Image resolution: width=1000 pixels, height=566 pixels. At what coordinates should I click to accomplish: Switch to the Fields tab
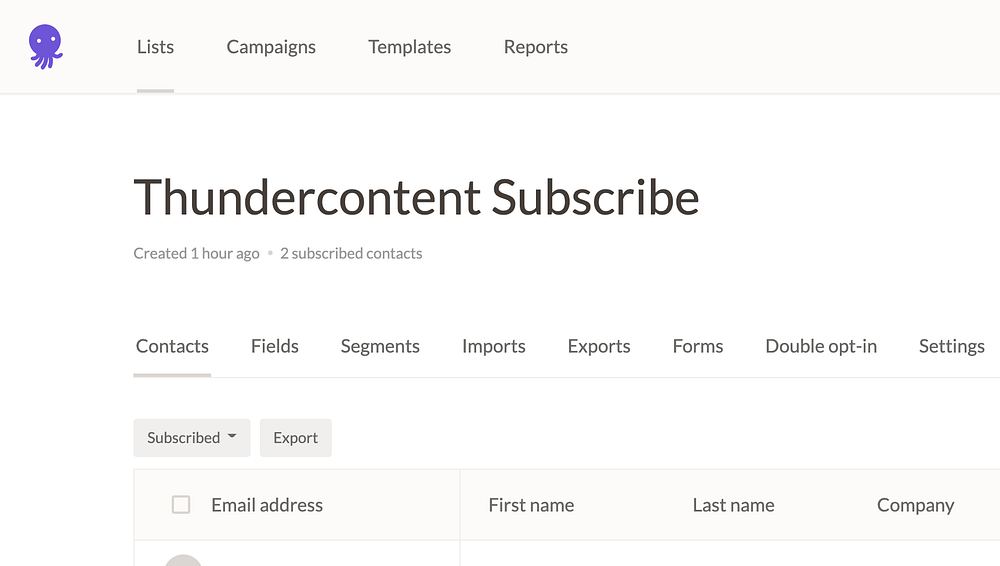point(275,347)
